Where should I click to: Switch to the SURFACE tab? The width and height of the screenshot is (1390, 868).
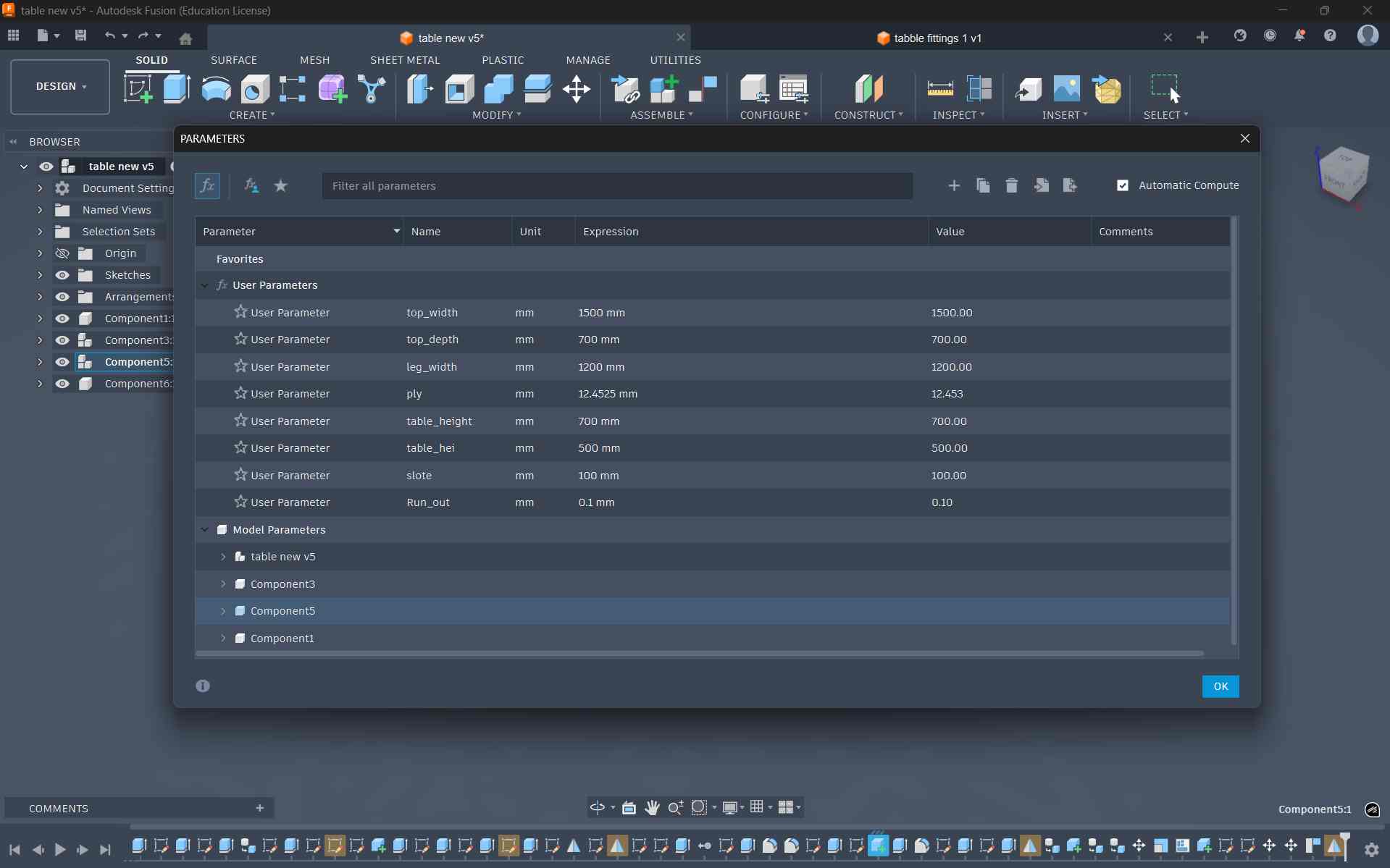click(x=234, y=60)
